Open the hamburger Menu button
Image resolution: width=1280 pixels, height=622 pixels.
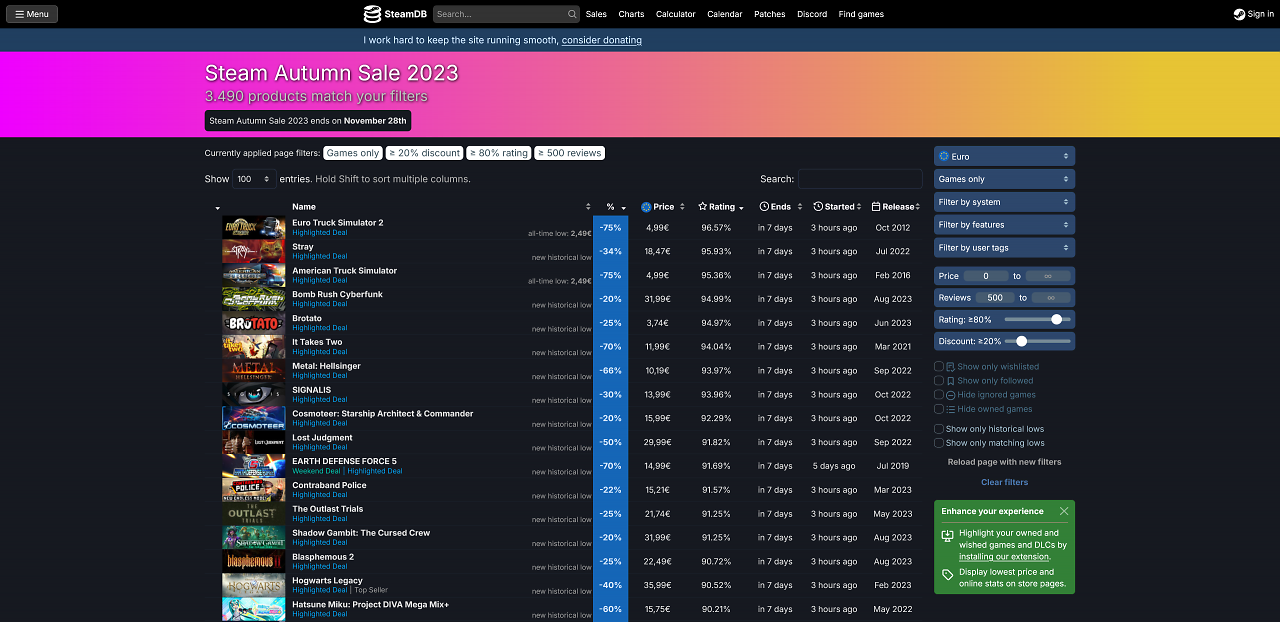(x=32, y=14)
